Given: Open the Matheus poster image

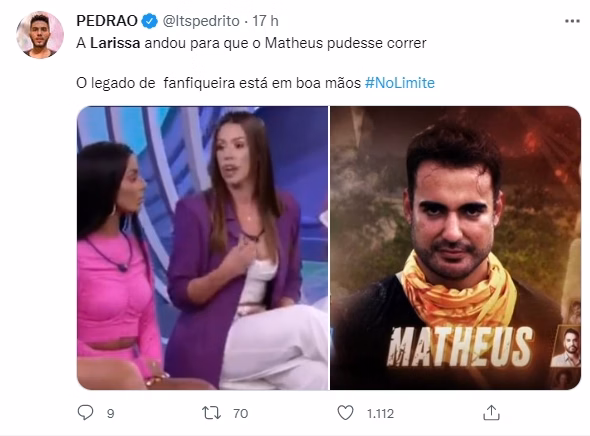Looking at the screenshot, I should click(456, 248).
